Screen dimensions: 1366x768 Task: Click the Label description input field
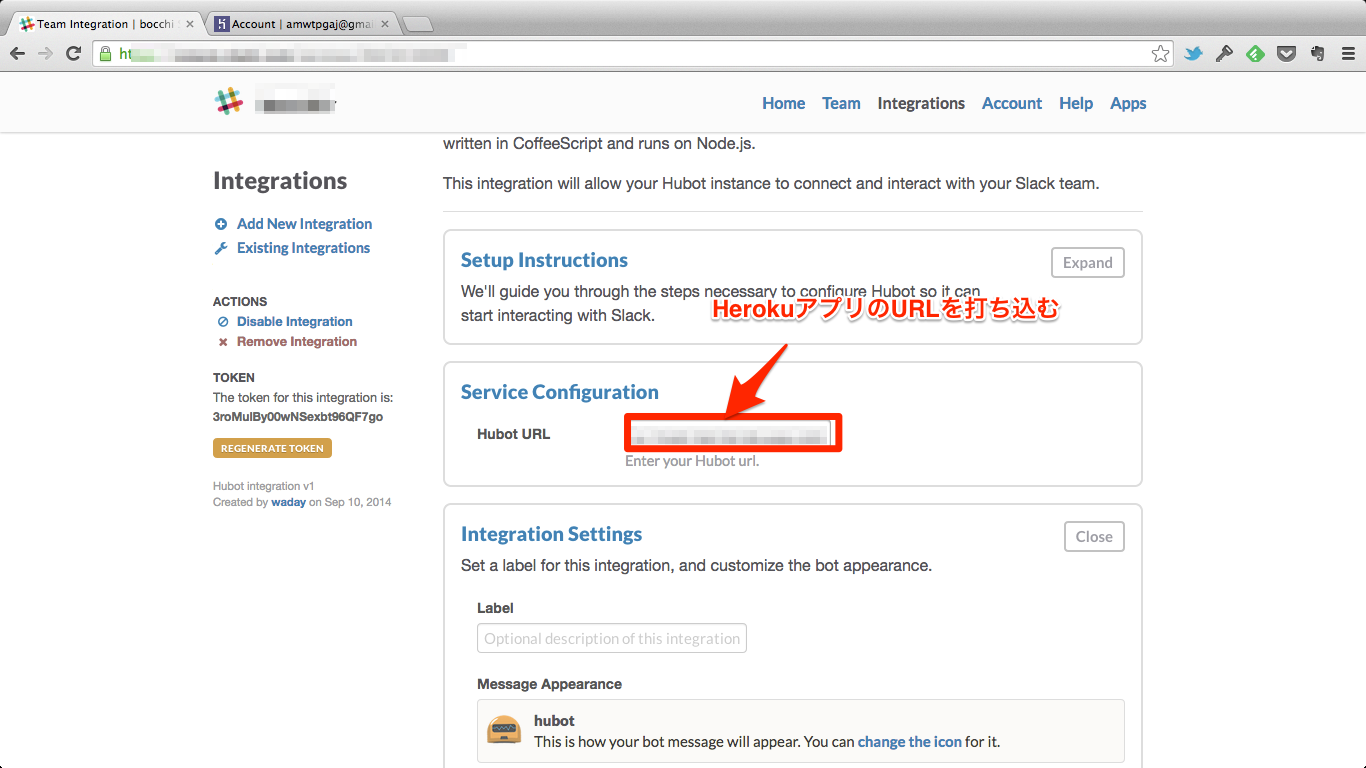(x=612, y=638)
